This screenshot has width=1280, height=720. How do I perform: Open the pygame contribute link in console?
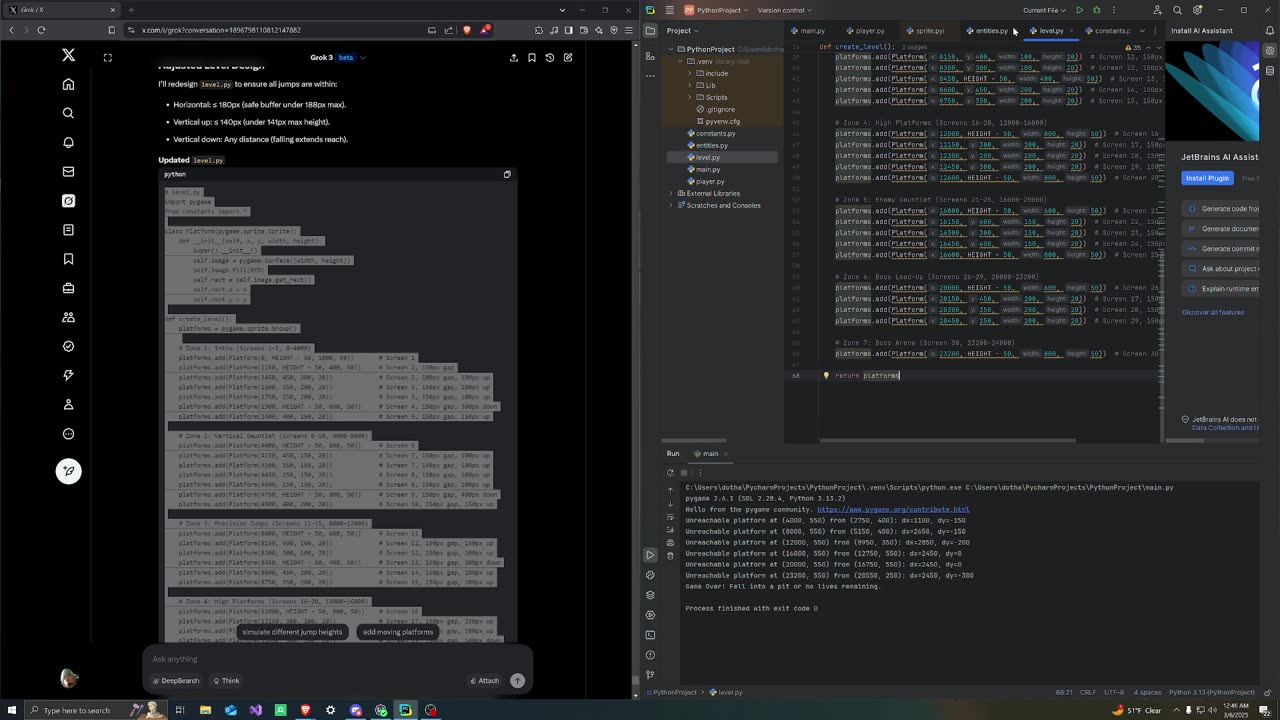coord(893,509)
